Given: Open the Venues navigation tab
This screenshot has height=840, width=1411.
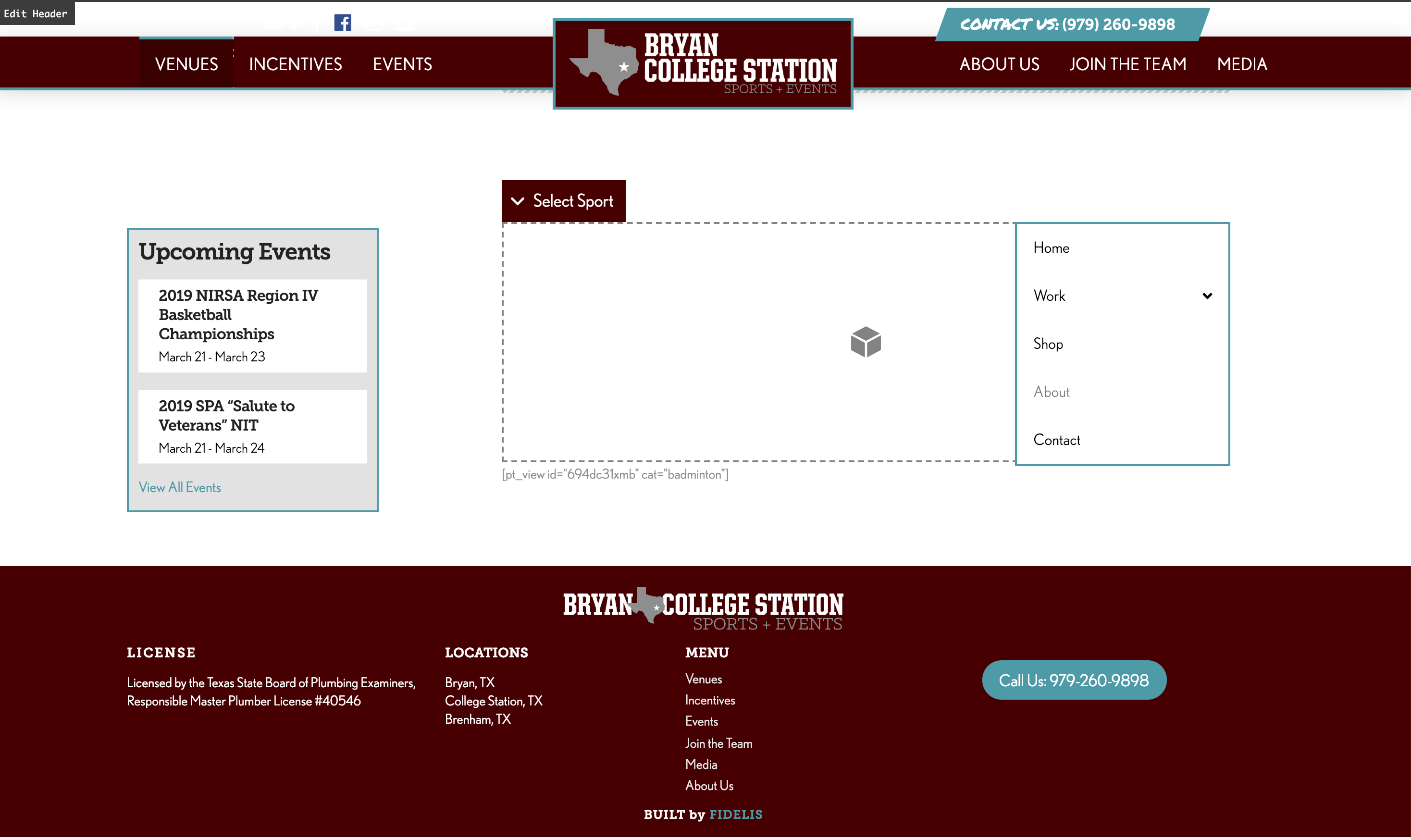Looking at the screenshot, I should 186,64.
